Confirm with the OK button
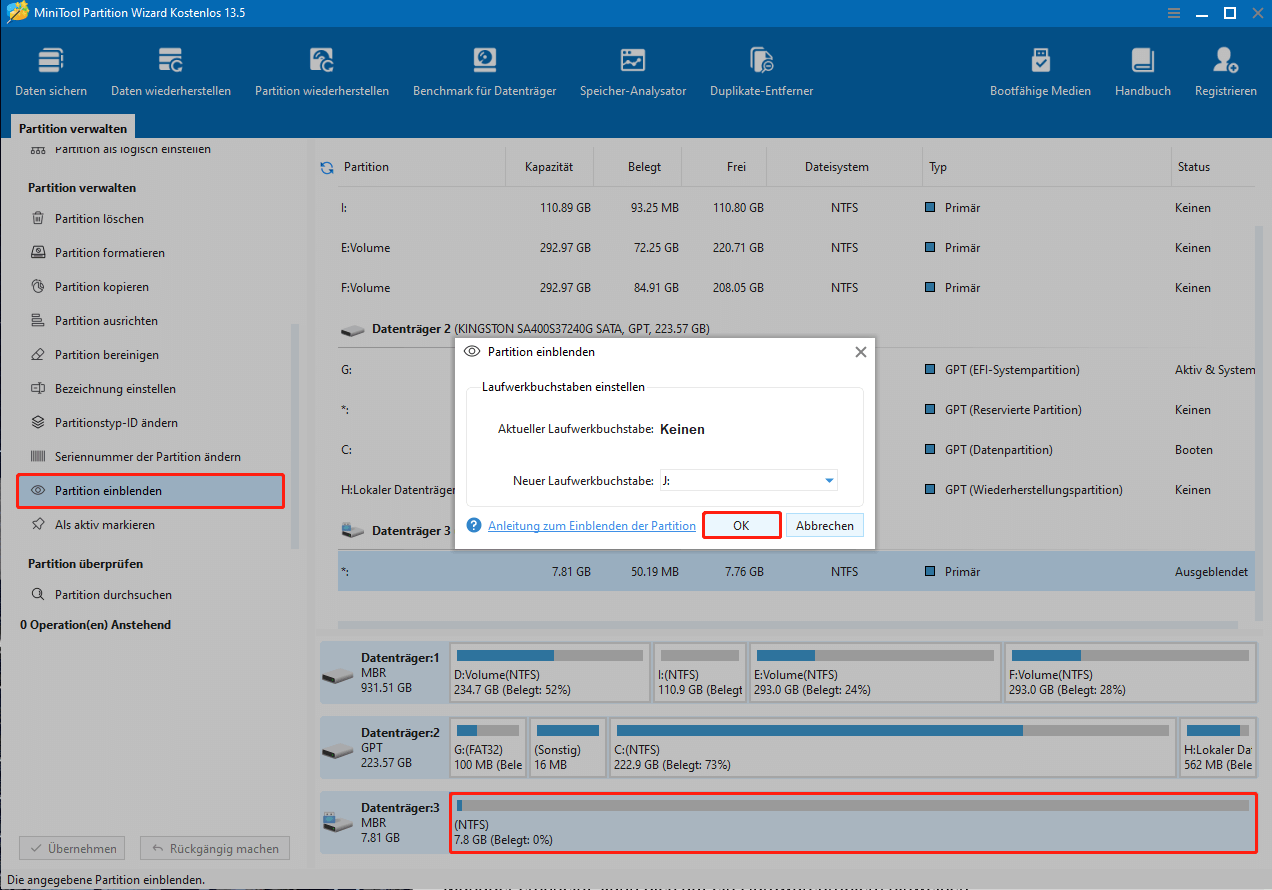 [741, 525]
